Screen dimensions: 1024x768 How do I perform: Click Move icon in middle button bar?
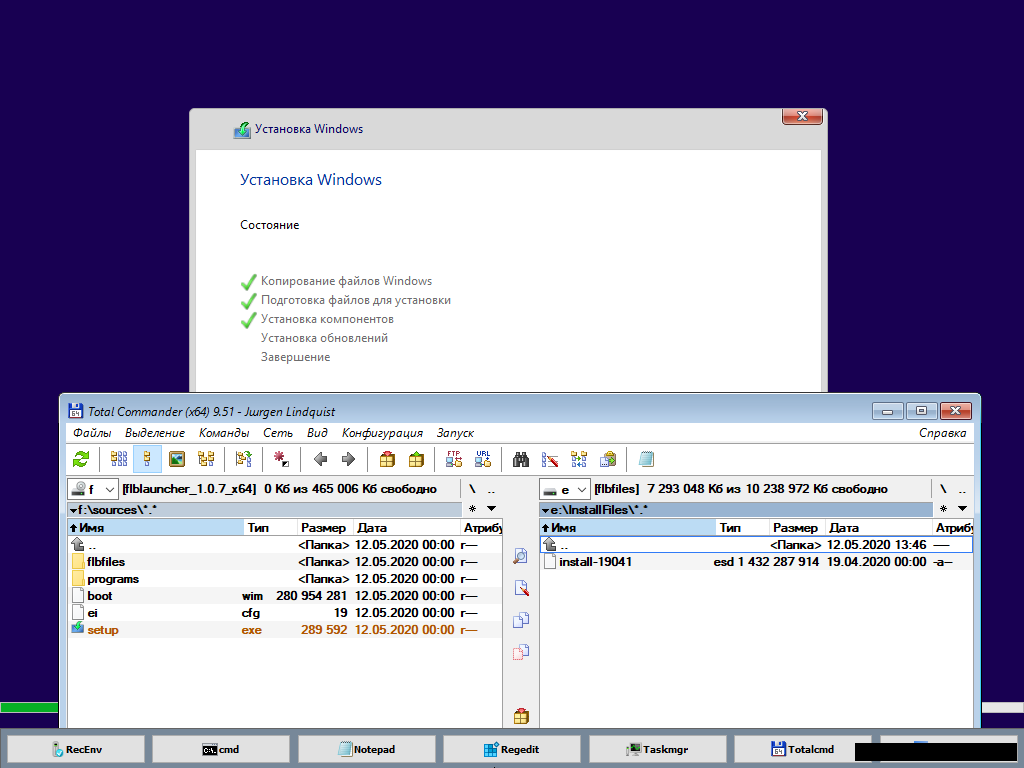tap(520, 652)
